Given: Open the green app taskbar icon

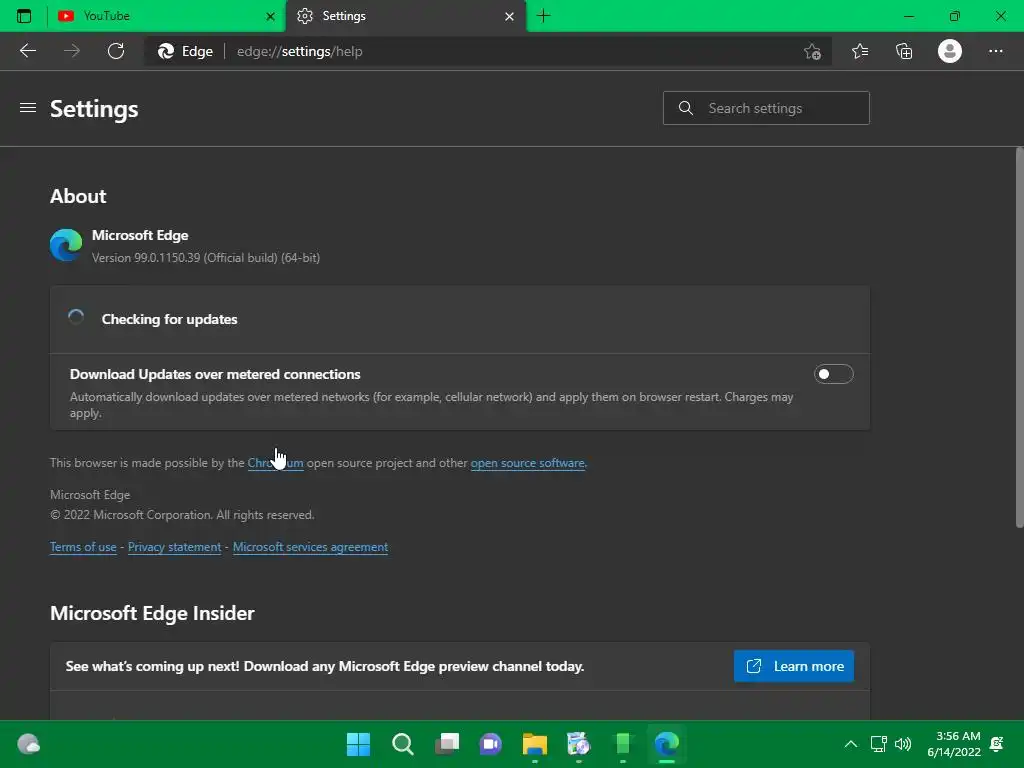Looking at the screenshot, I should (x=623, y=744).
